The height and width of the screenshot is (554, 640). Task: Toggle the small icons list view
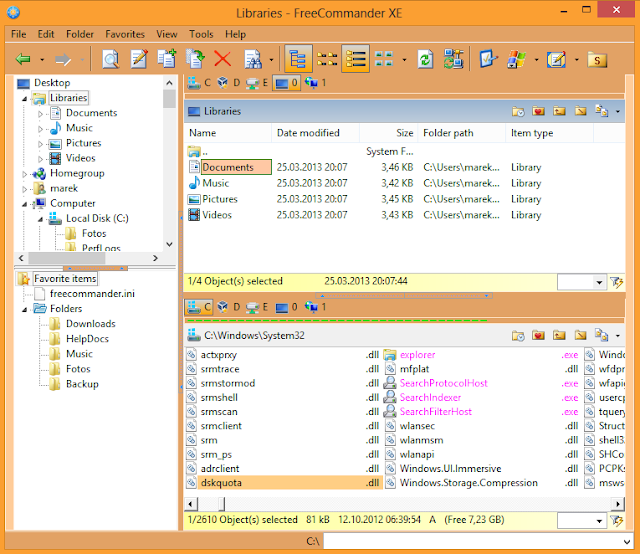point(327,59)
